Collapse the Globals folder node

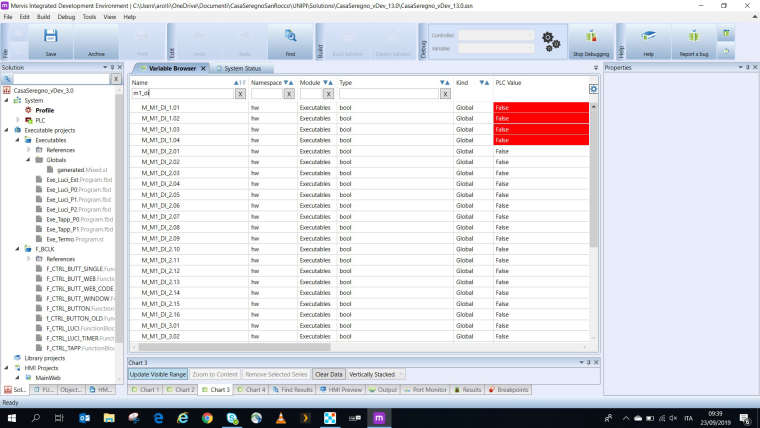click(x=28, y=160)
